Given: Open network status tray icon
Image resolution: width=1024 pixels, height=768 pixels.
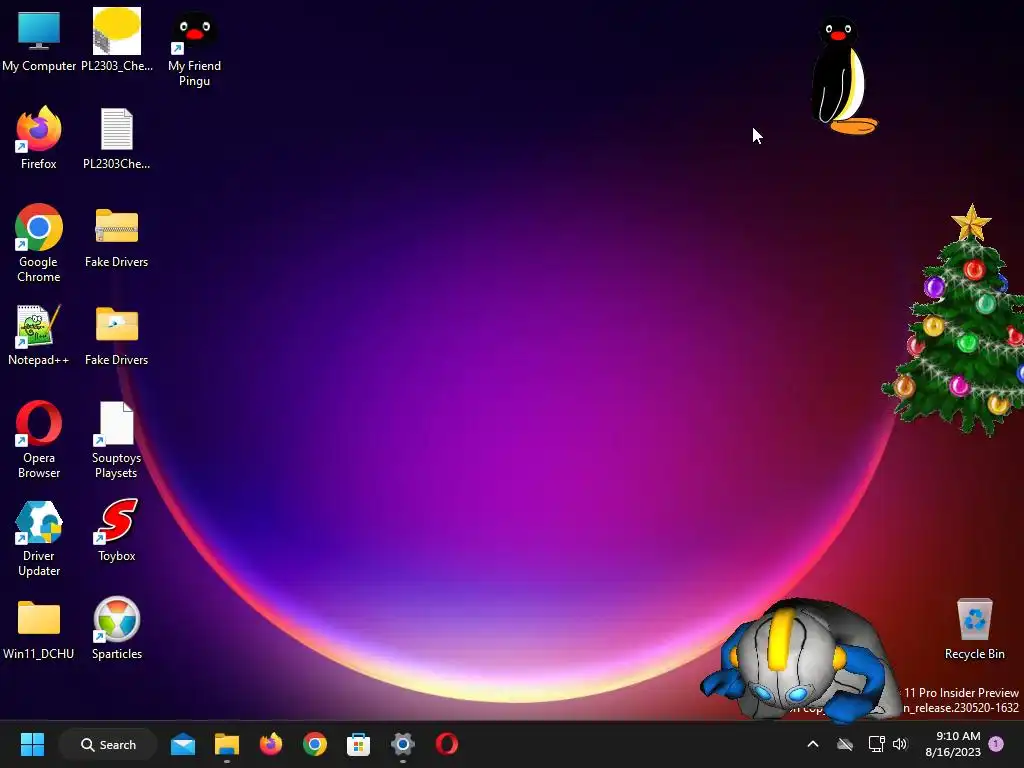Looking at the screenshot, I should pos(876,744).
